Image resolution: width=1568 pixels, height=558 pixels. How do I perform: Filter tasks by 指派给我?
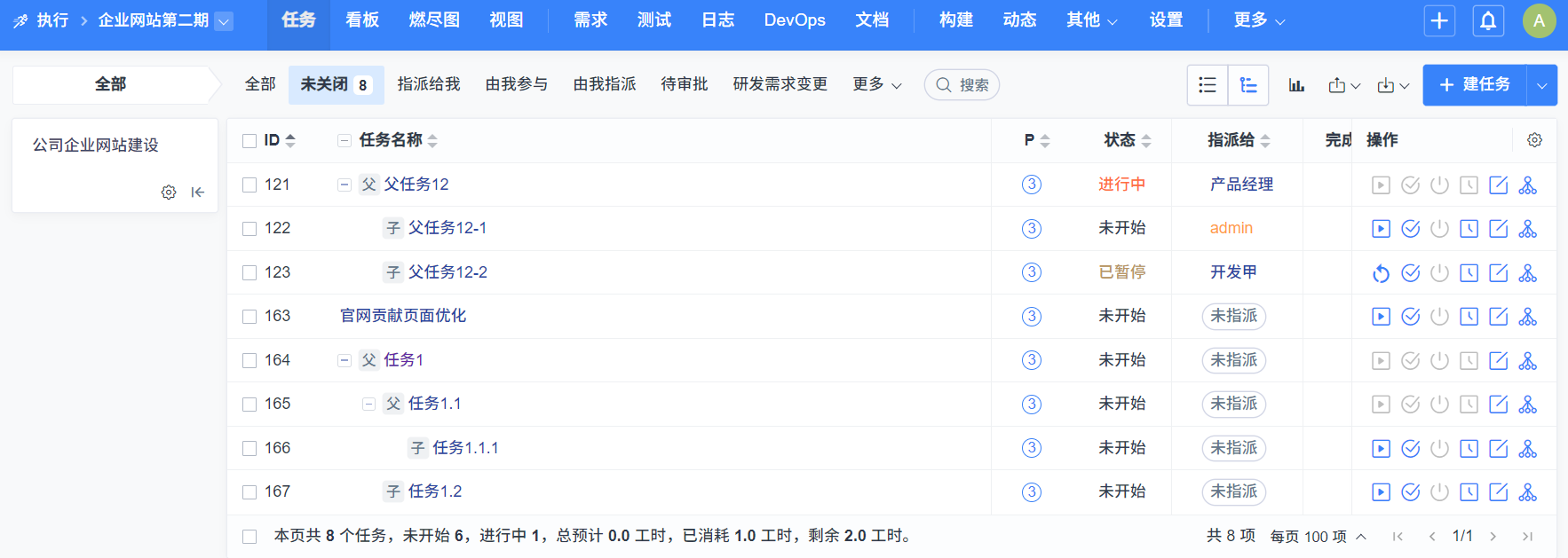click(429, 84)
